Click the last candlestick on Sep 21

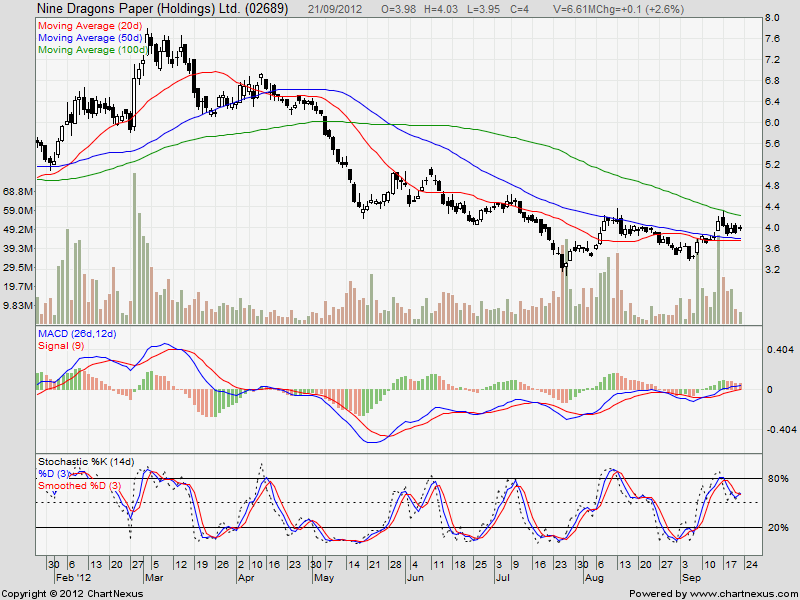[740, 229]
